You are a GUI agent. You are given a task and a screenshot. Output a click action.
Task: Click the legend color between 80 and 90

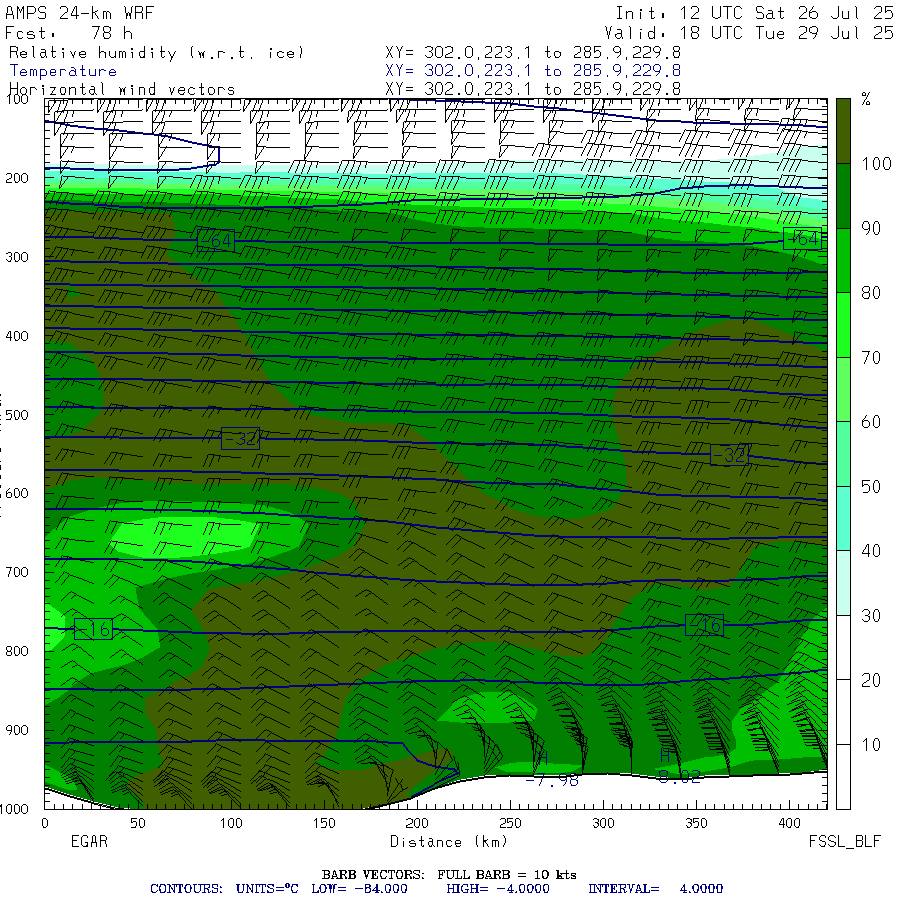coord(843,260)
